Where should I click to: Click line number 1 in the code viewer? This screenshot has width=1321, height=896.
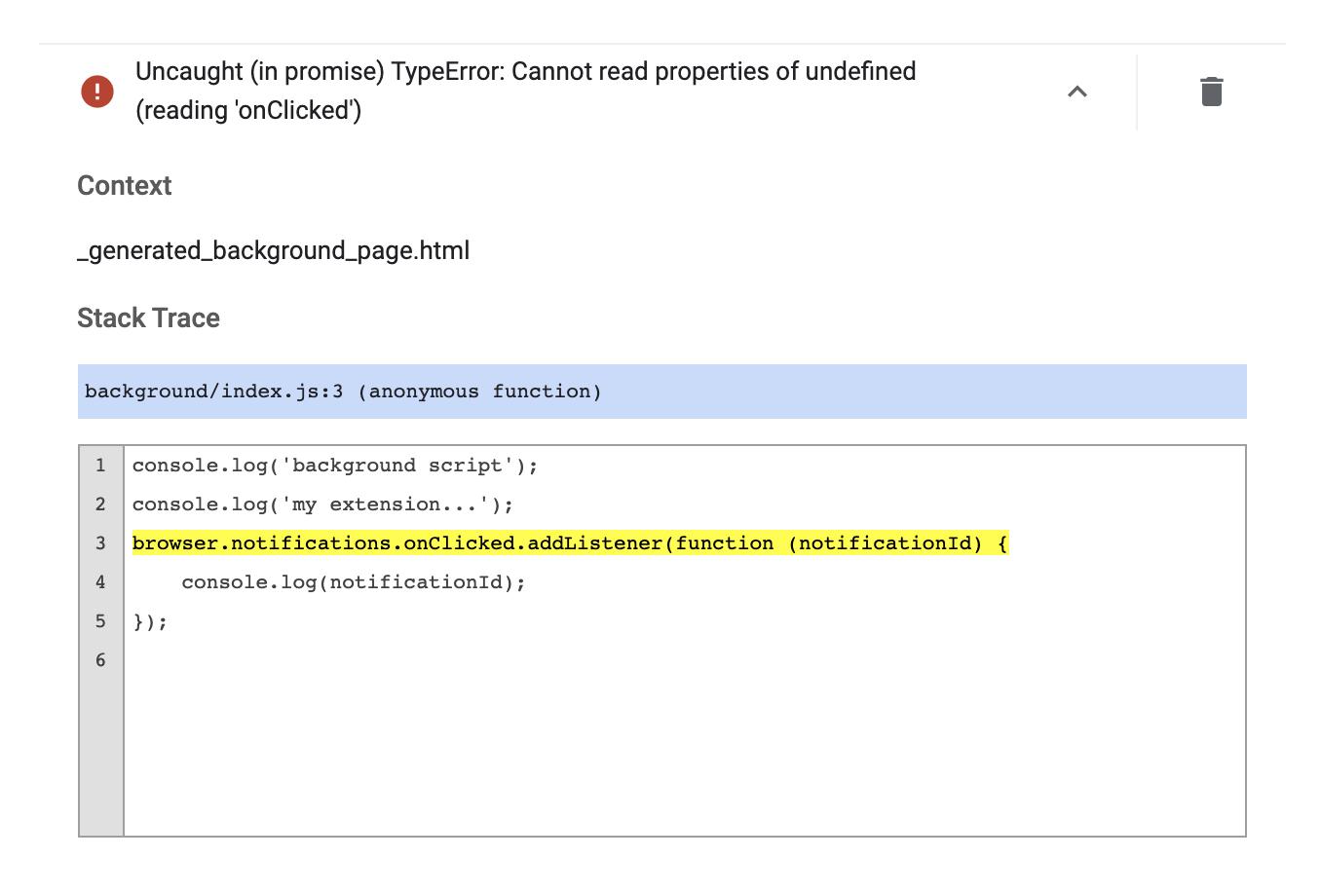coord(100,465)
